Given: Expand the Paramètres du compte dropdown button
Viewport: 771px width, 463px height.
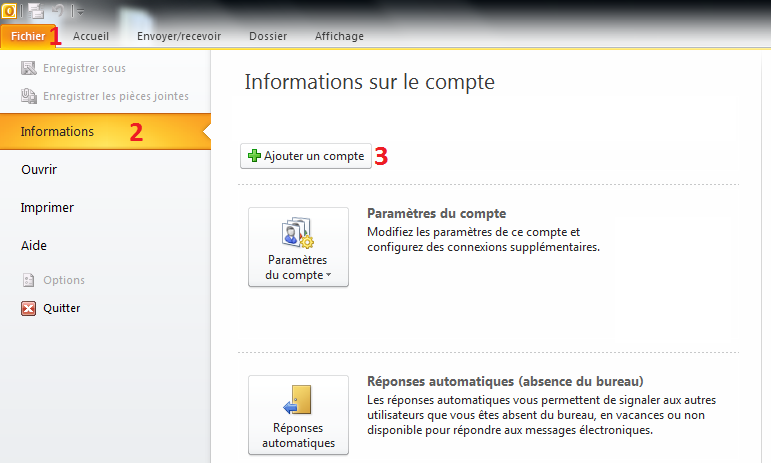Looking at the screenshot, I should tap(298, 247).
